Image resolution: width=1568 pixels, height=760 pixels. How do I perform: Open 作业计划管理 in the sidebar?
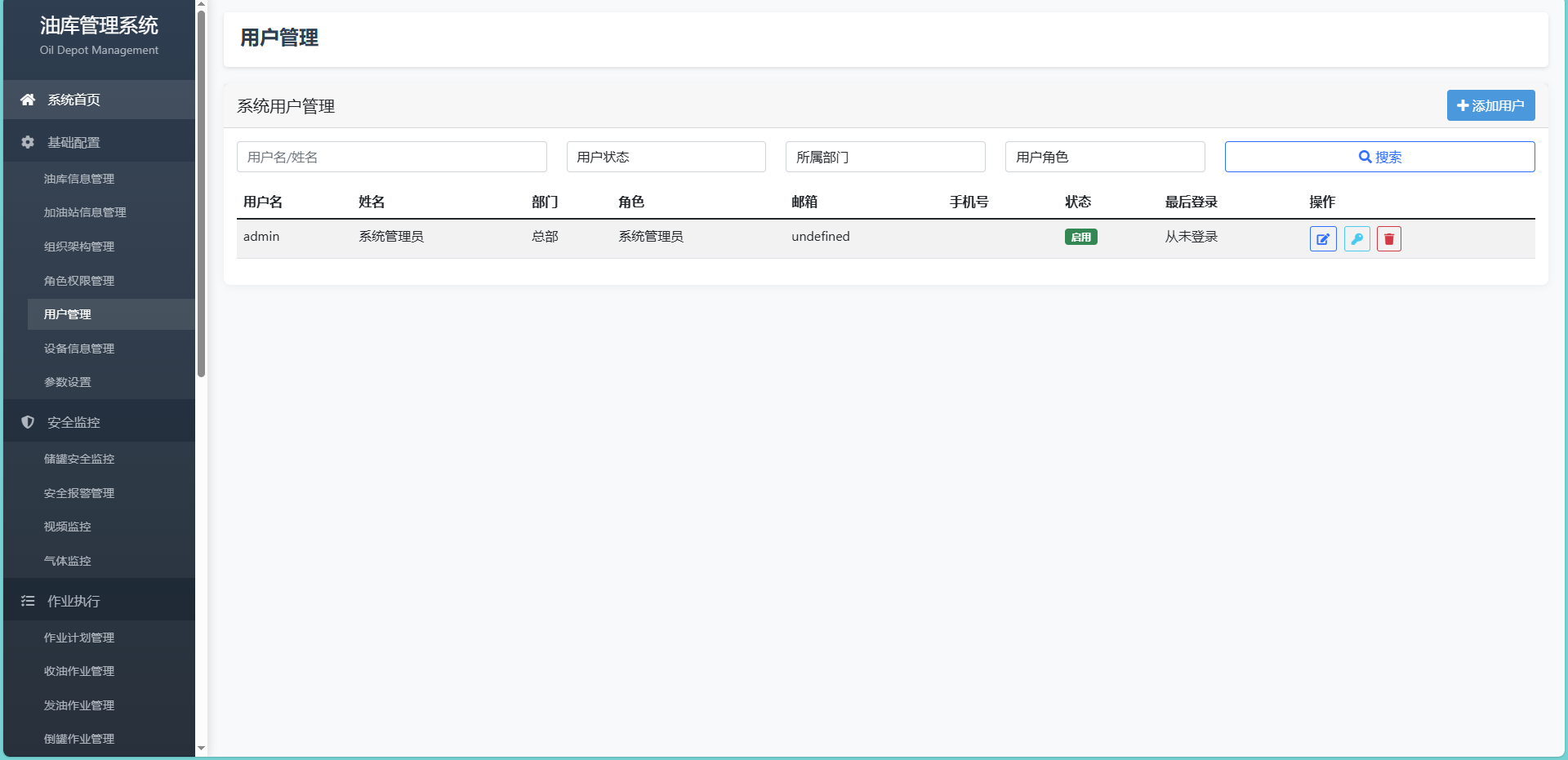click(79, 638)
